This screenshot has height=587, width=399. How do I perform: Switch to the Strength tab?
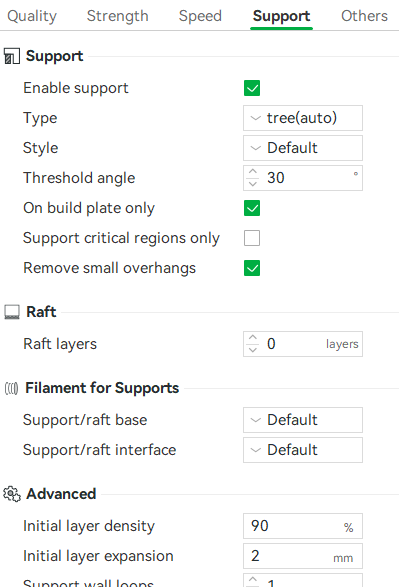(x=118, y=16)
